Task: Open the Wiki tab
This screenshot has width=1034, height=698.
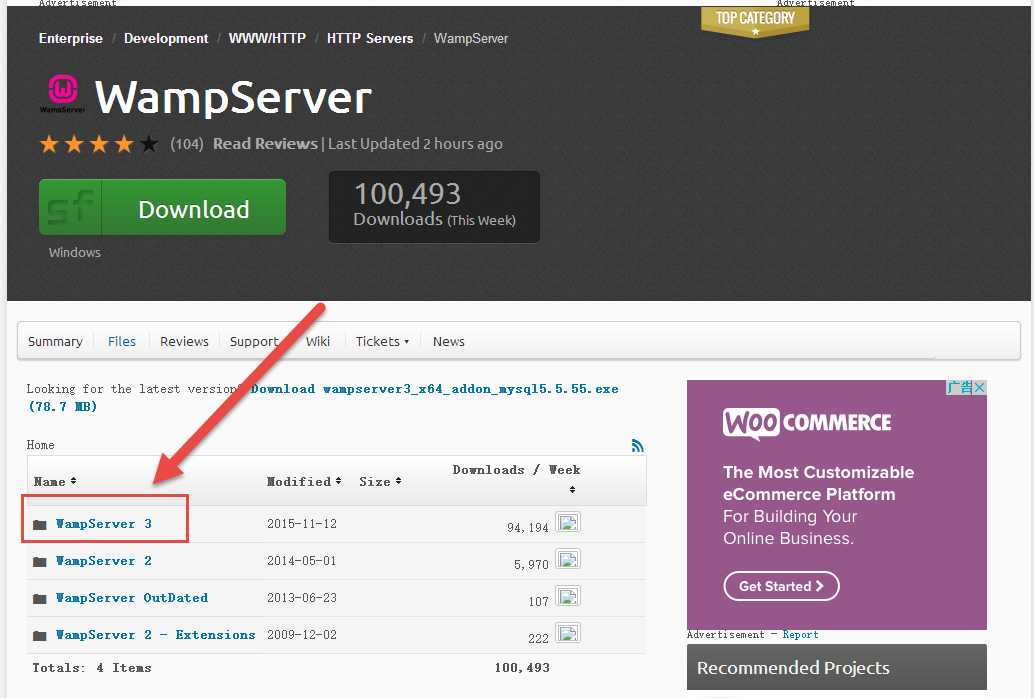Action: [x=318, y=342]
